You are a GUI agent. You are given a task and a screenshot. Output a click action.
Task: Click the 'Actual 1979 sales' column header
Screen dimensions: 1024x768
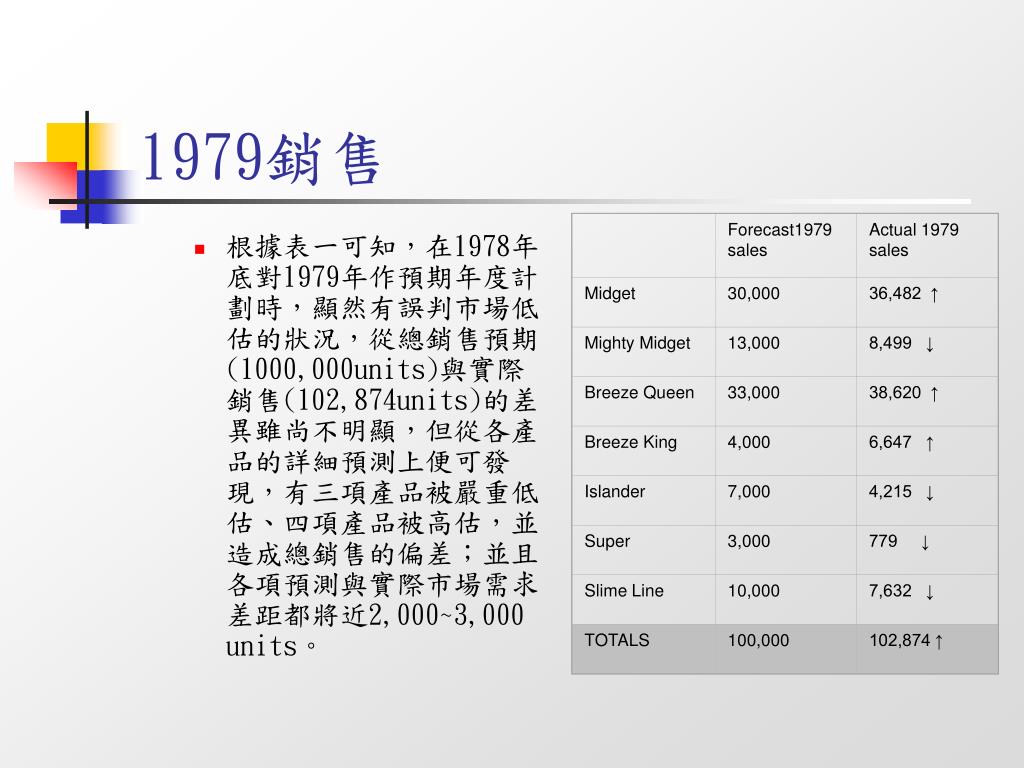coord(913,240)
